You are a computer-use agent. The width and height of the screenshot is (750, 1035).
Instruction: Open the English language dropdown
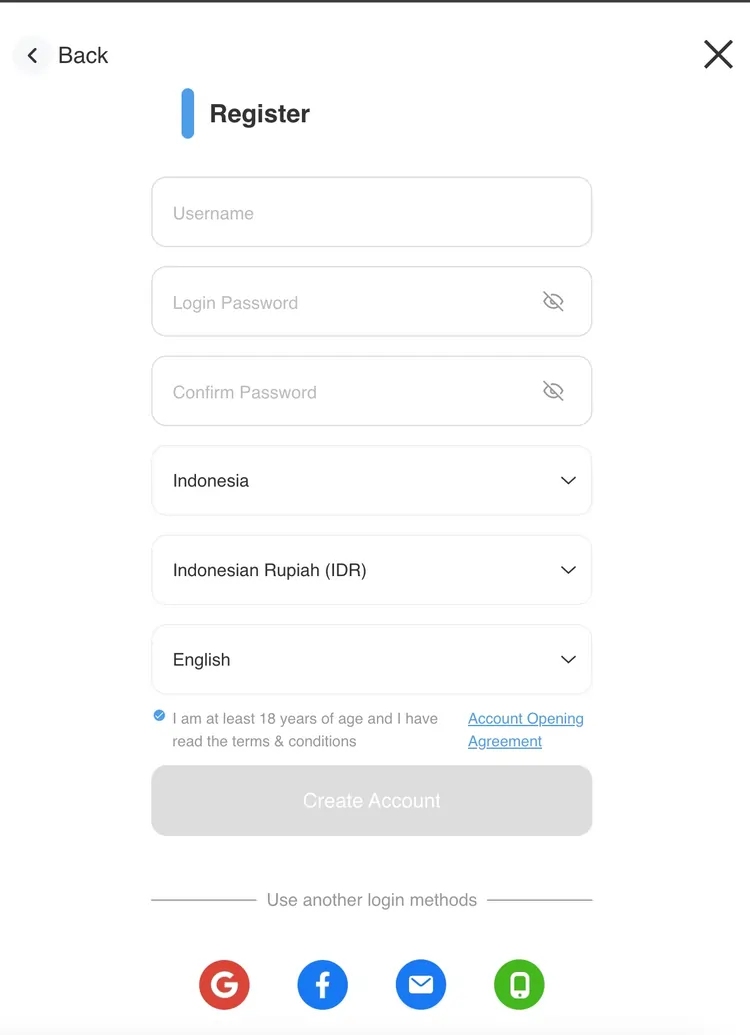(371, 660)
